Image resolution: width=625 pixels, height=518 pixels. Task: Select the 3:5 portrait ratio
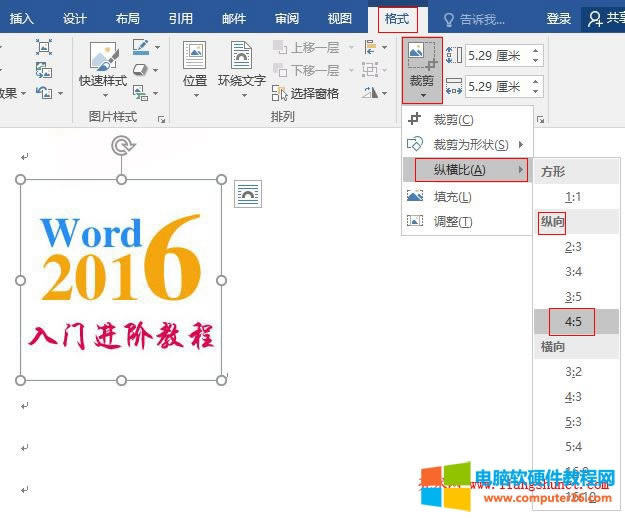tap(576, 296)
